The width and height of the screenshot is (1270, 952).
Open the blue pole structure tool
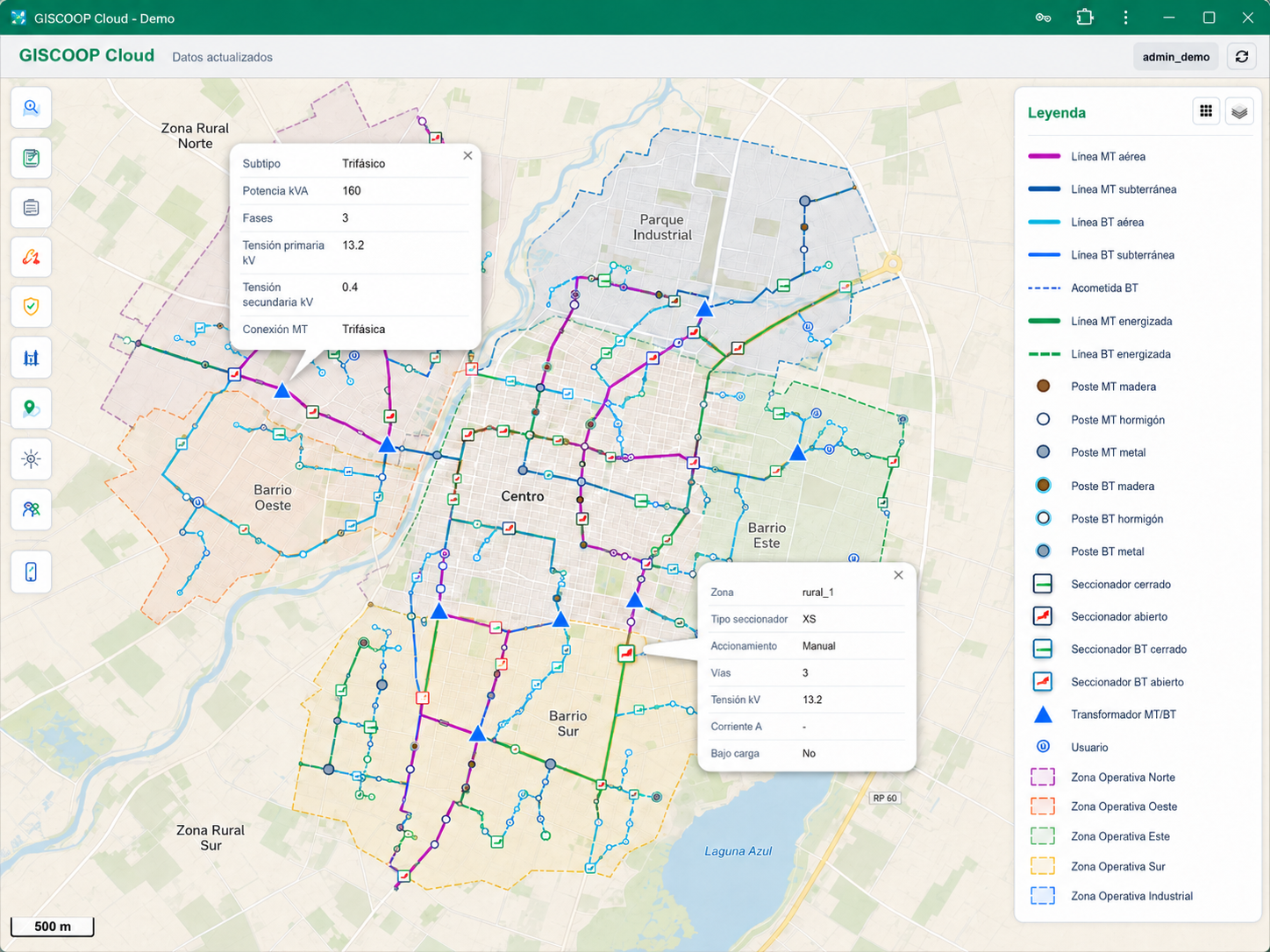tap(31, 358)
